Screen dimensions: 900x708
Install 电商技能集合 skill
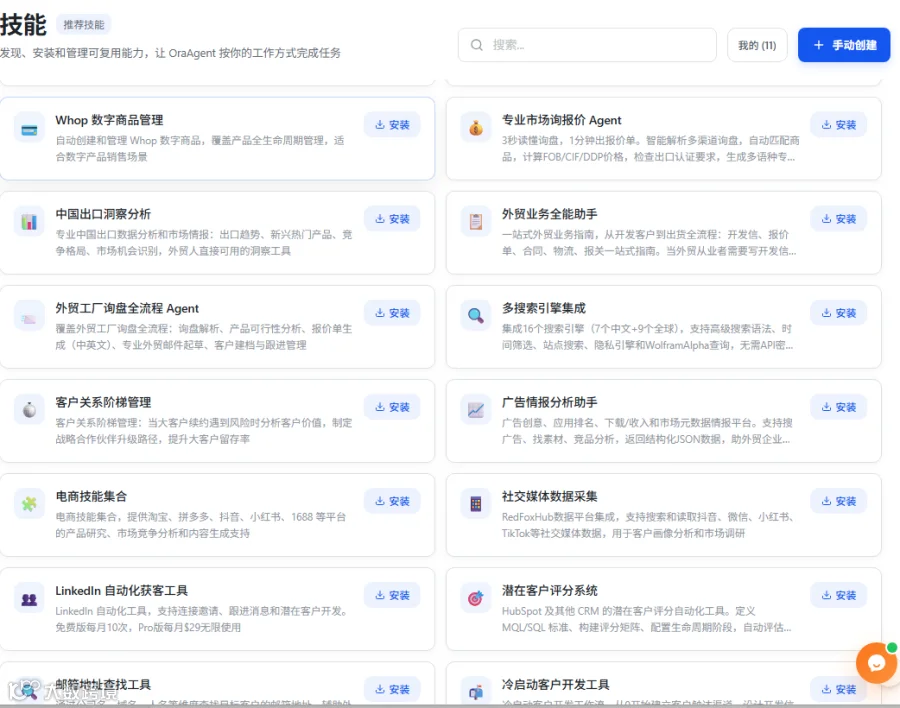(x=392, y=501)
